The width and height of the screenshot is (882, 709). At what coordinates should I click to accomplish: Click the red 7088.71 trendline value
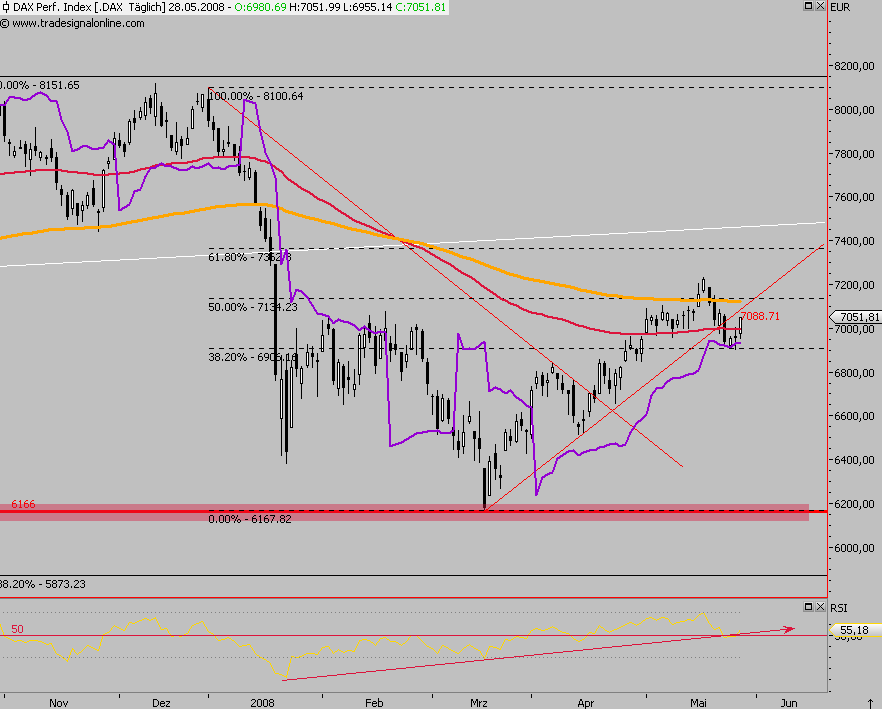coord(760,316)
